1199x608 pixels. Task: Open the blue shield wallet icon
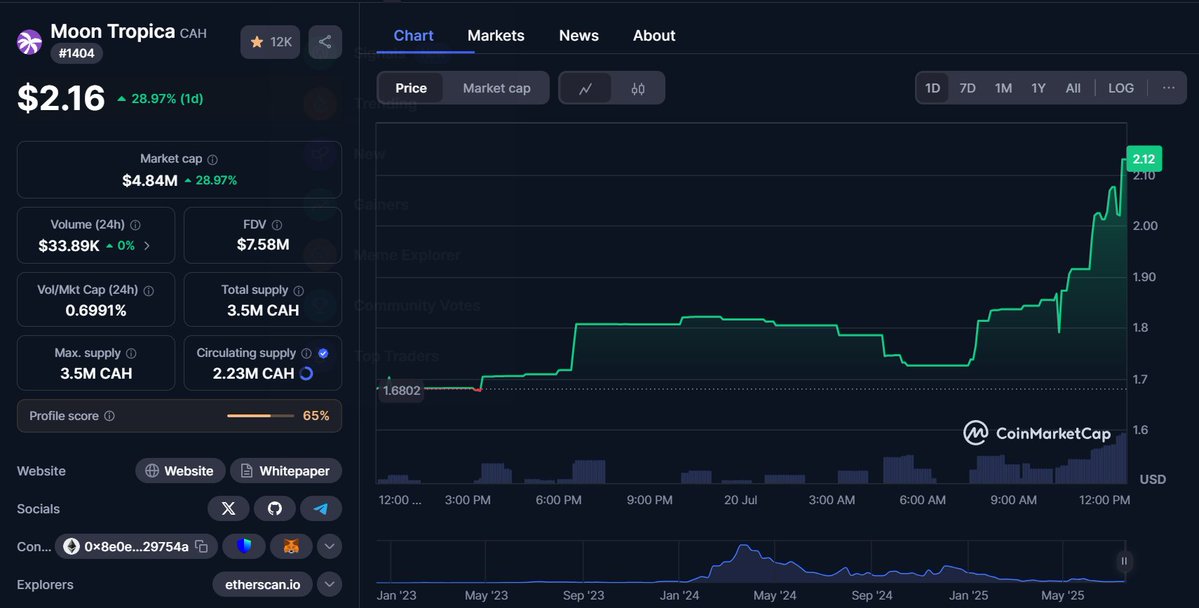[245, 546]
